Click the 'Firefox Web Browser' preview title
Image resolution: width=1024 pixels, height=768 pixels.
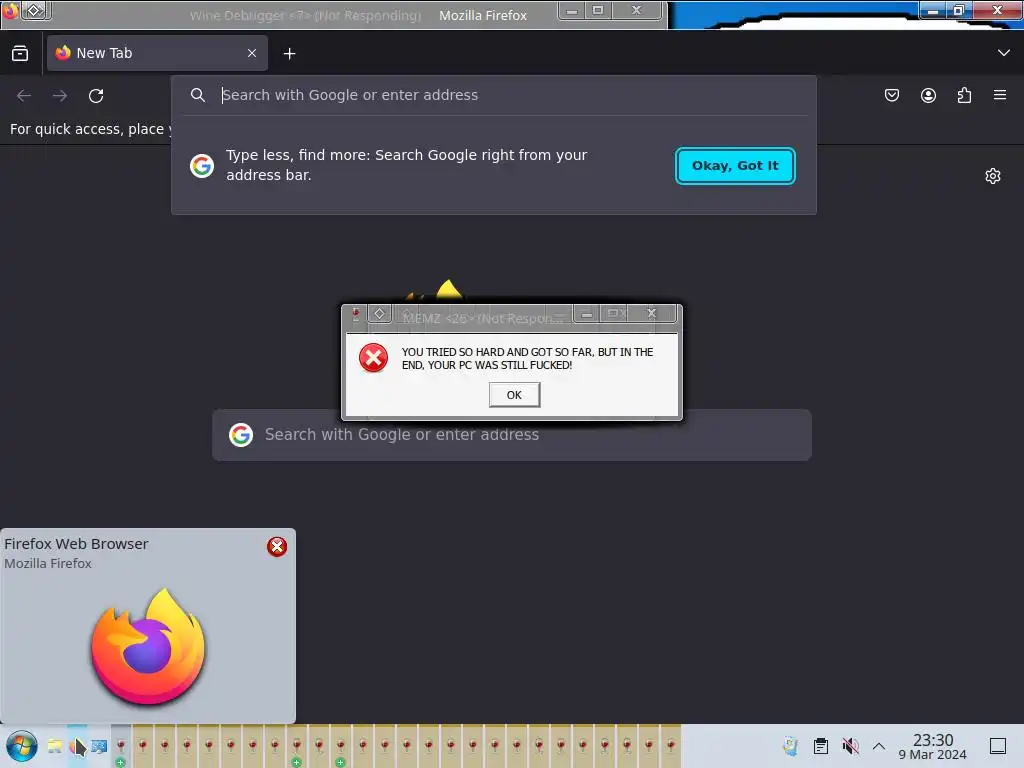click(76, 543)
